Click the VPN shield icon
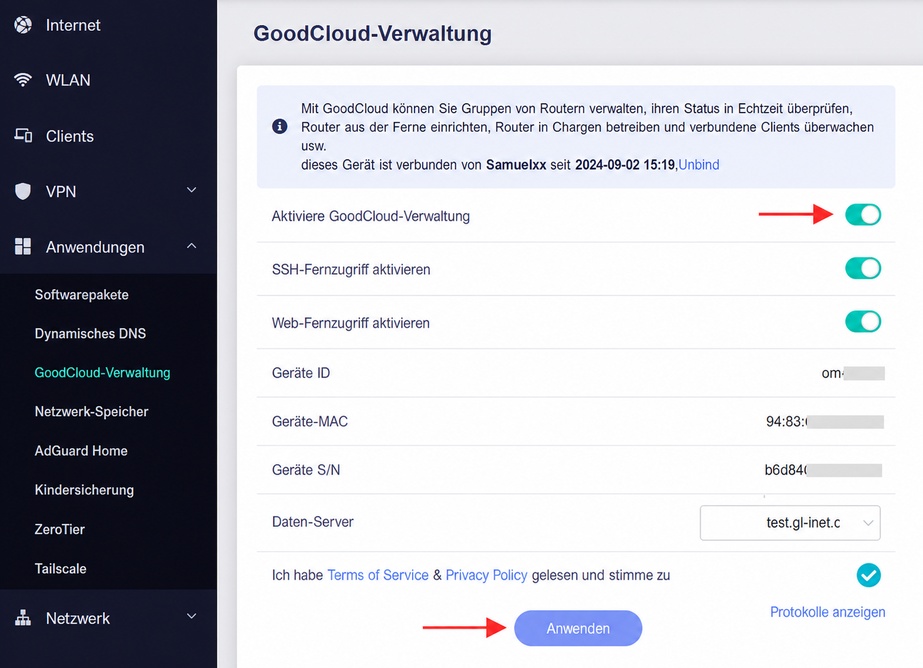 click(x=23, y=191)
